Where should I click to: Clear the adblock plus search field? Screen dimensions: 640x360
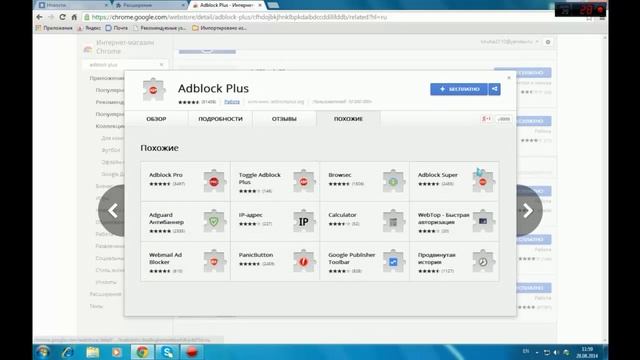162,64
